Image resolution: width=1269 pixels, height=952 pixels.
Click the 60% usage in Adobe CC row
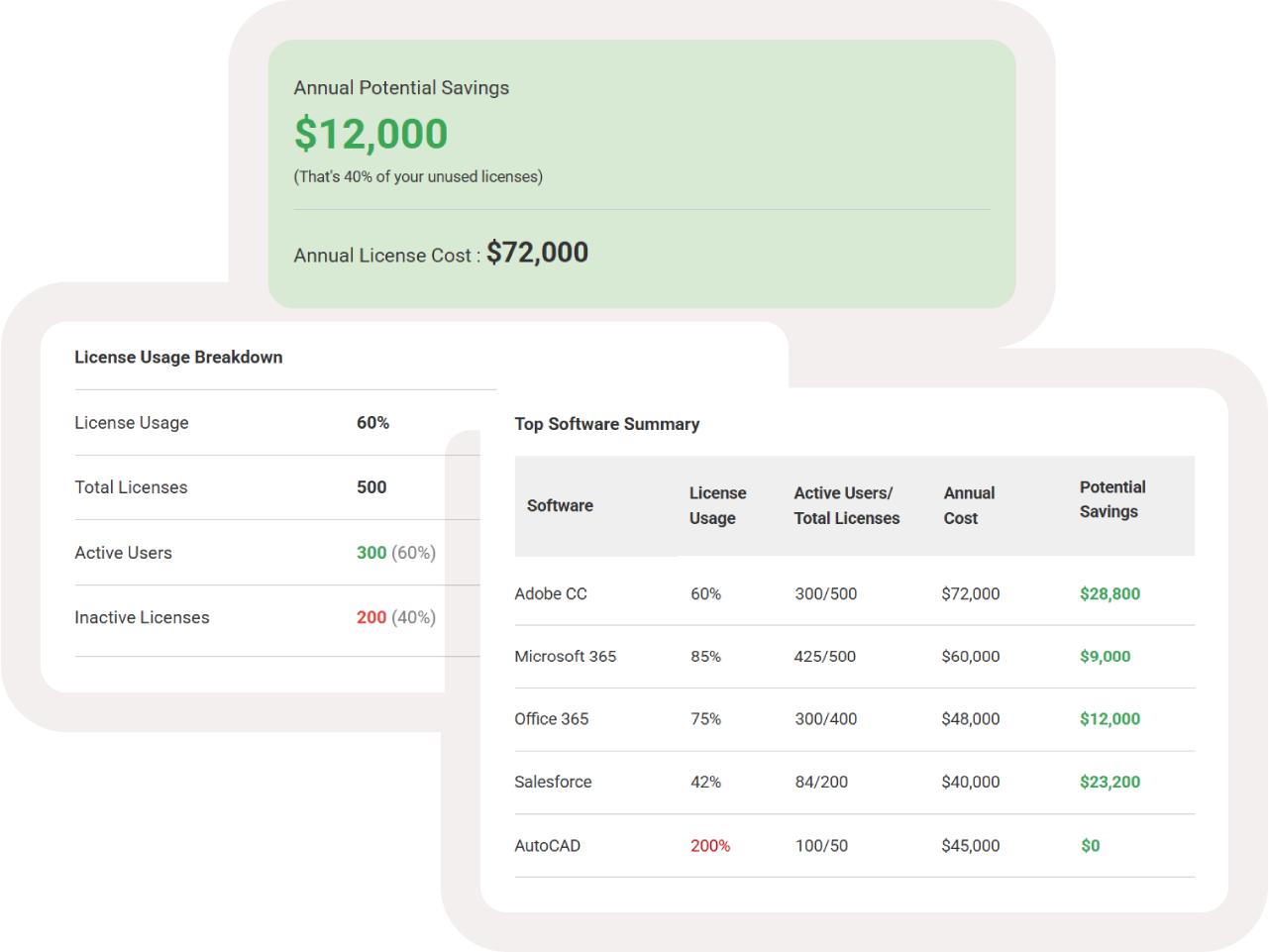[x=706, y=594]
